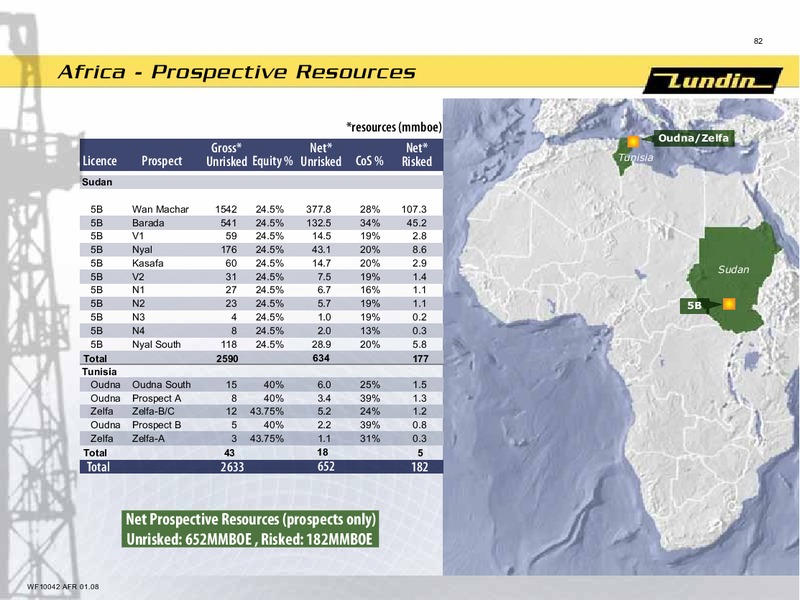Click the Zelfa-B/C prospect name
The height and width of the screenshot is (600, 800).
(x=153, y=411)
